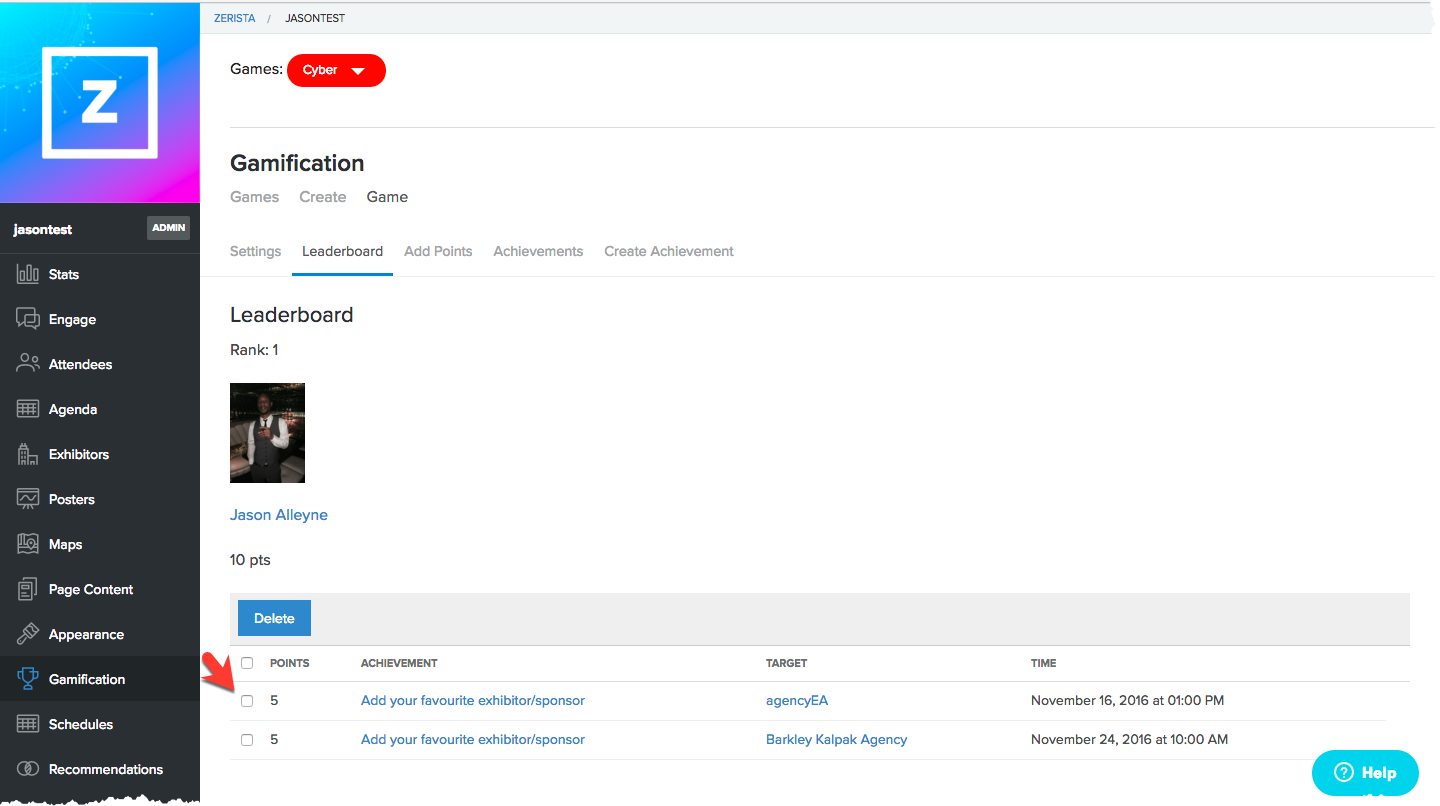Click the ACHIEVEMENT column header

(x=399, y=663)
